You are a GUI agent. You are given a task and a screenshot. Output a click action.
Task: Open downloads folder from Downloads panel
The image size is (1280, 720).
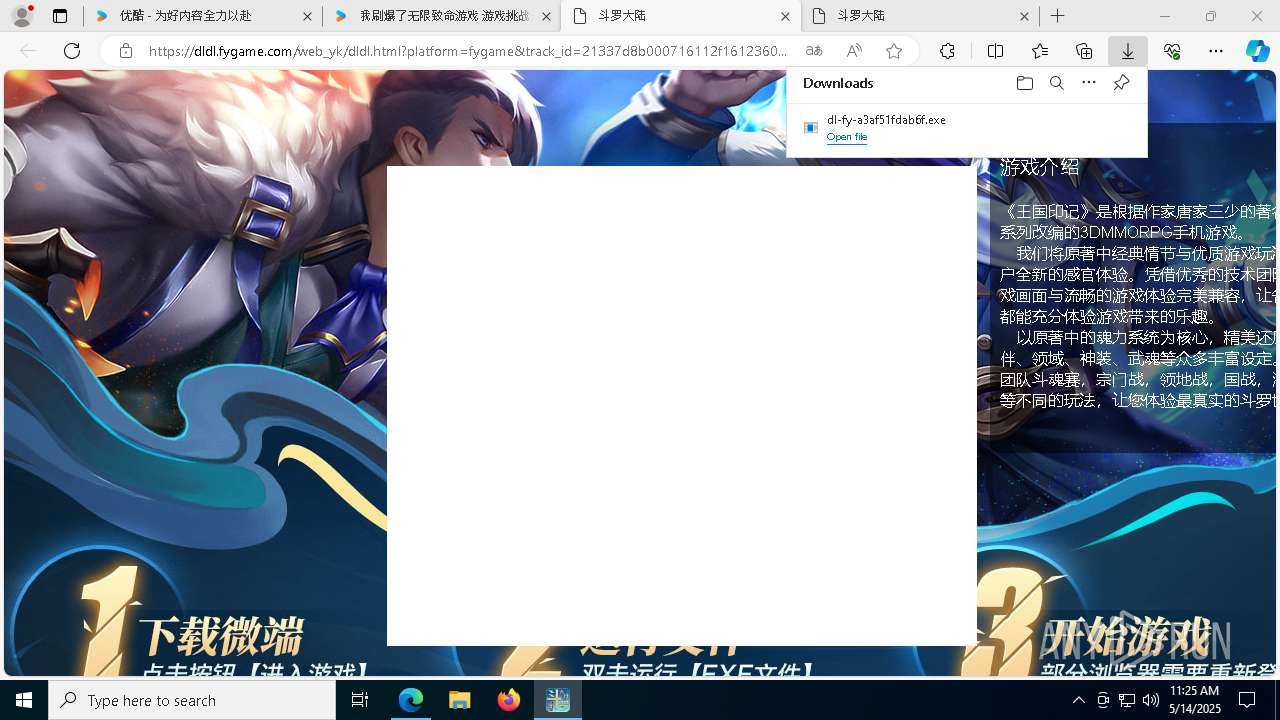(1024, 83)
